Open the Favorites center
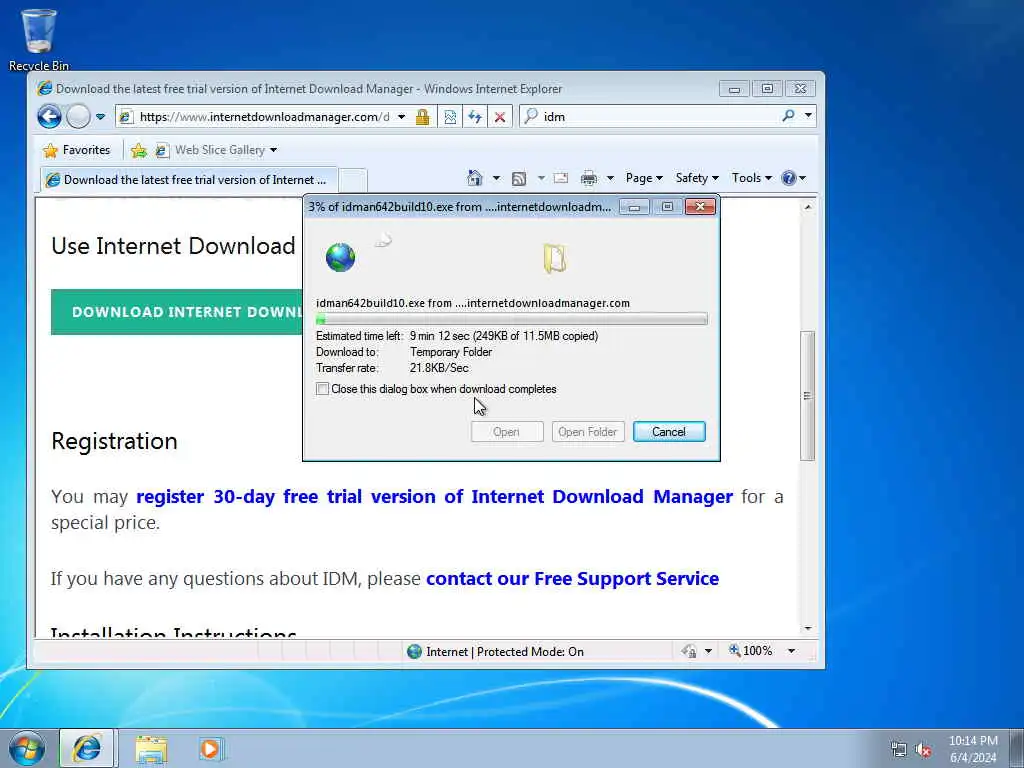This screenshot has height=768, width=1024. pos(77,150)
